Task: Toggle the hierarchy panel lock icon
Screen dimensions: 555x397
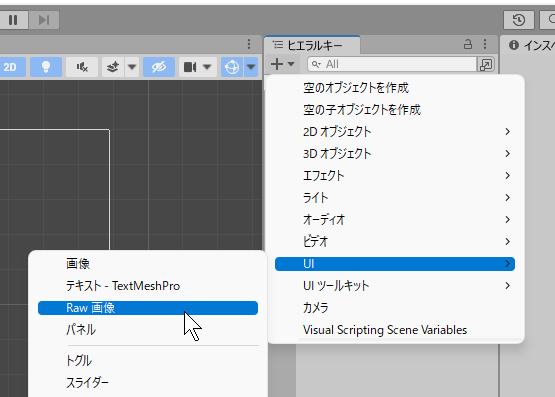Action: point(468,44)
